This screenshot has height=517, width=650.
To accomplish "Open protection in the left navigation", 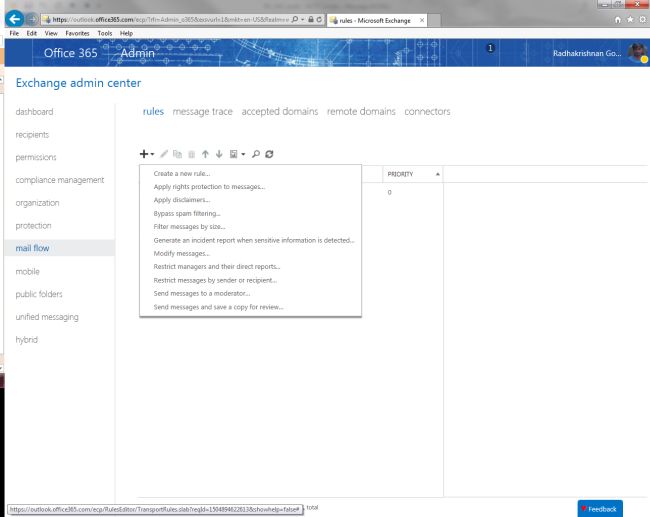I will point(34,226).
